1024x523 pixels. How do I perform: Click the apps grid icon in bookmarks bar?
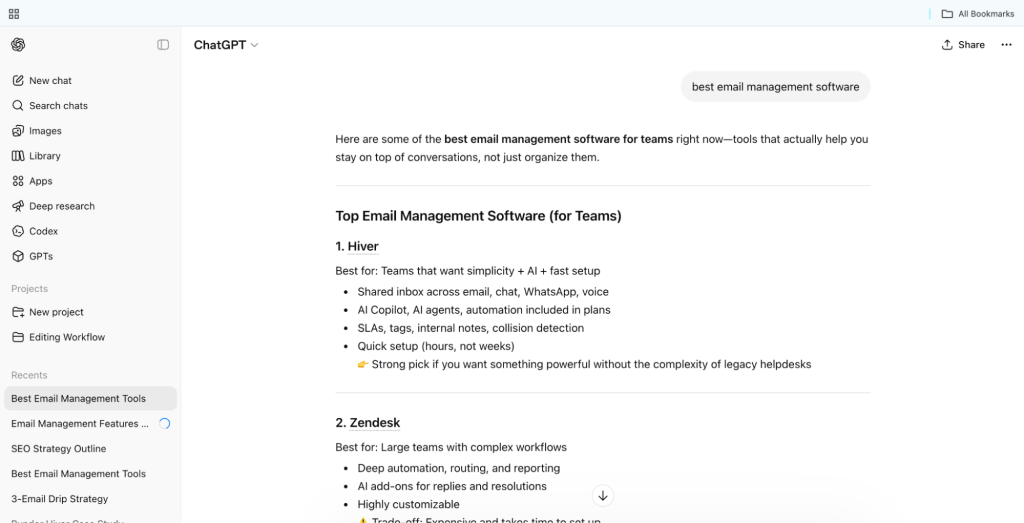[14, 14]
